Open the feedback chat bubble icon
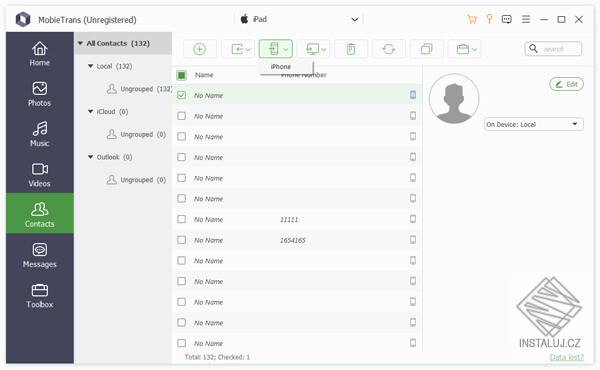 (507, 19)
